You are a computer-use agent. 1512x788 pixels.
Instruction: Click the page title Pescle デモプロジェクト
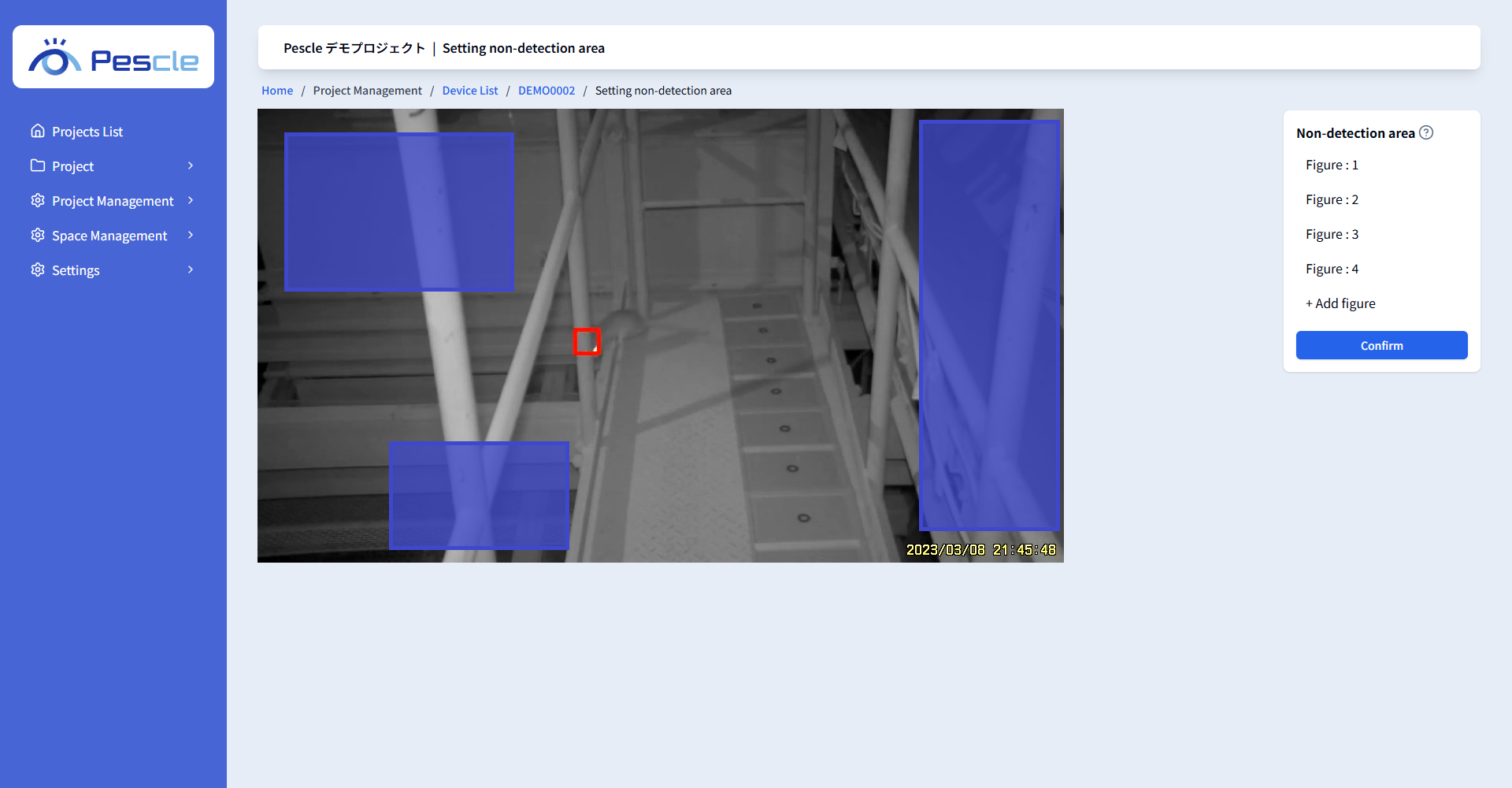click(x=354, y=48)
